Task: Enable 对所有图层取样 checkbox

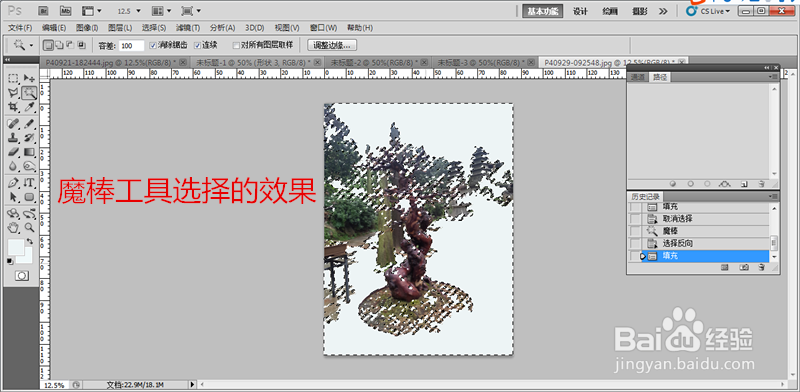Action: (236, 45)
